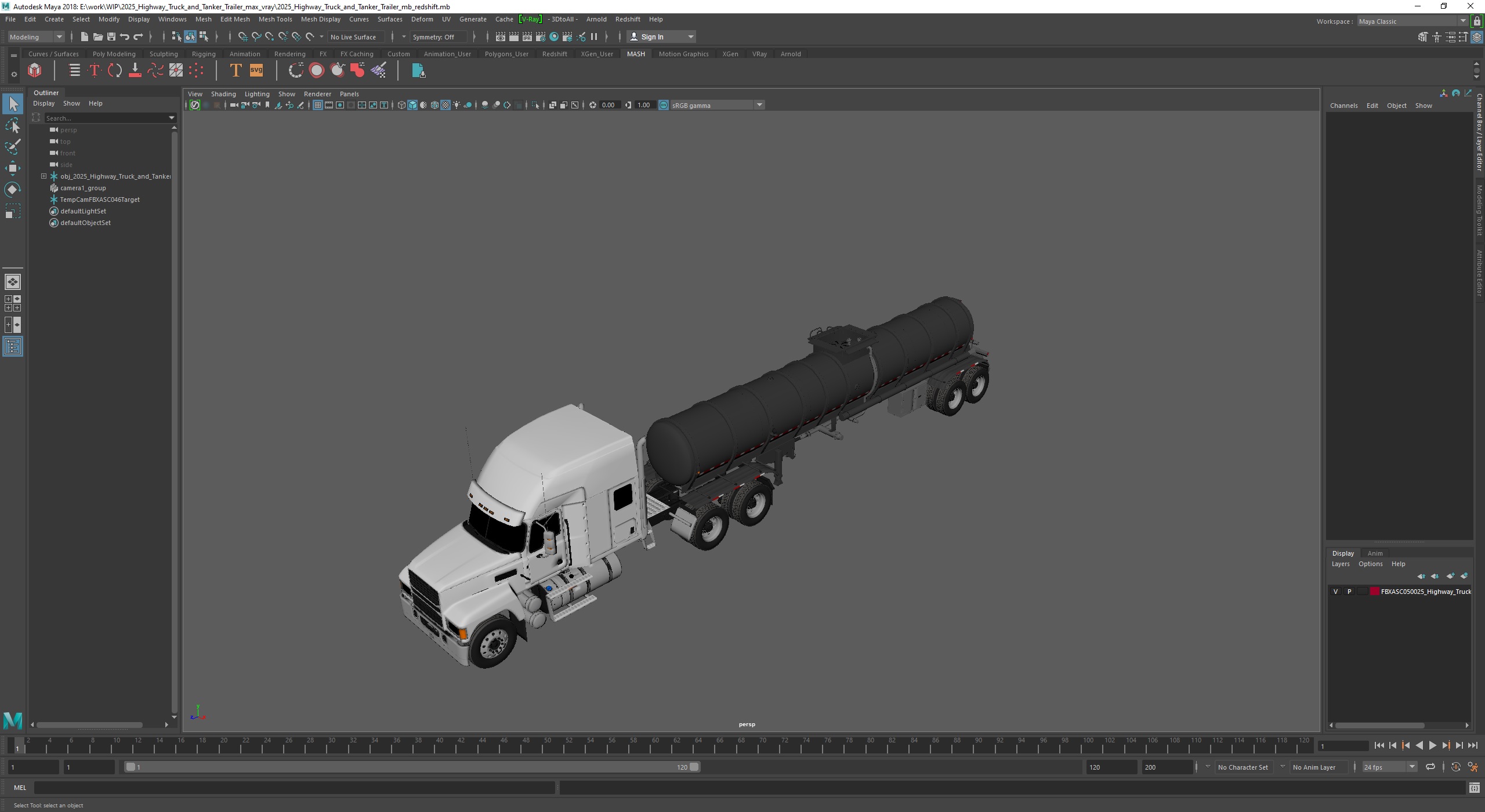The width and height of the screenshot is (1485, 812).
Task: Toggle the auto keyframe button
Action: 1455,767
